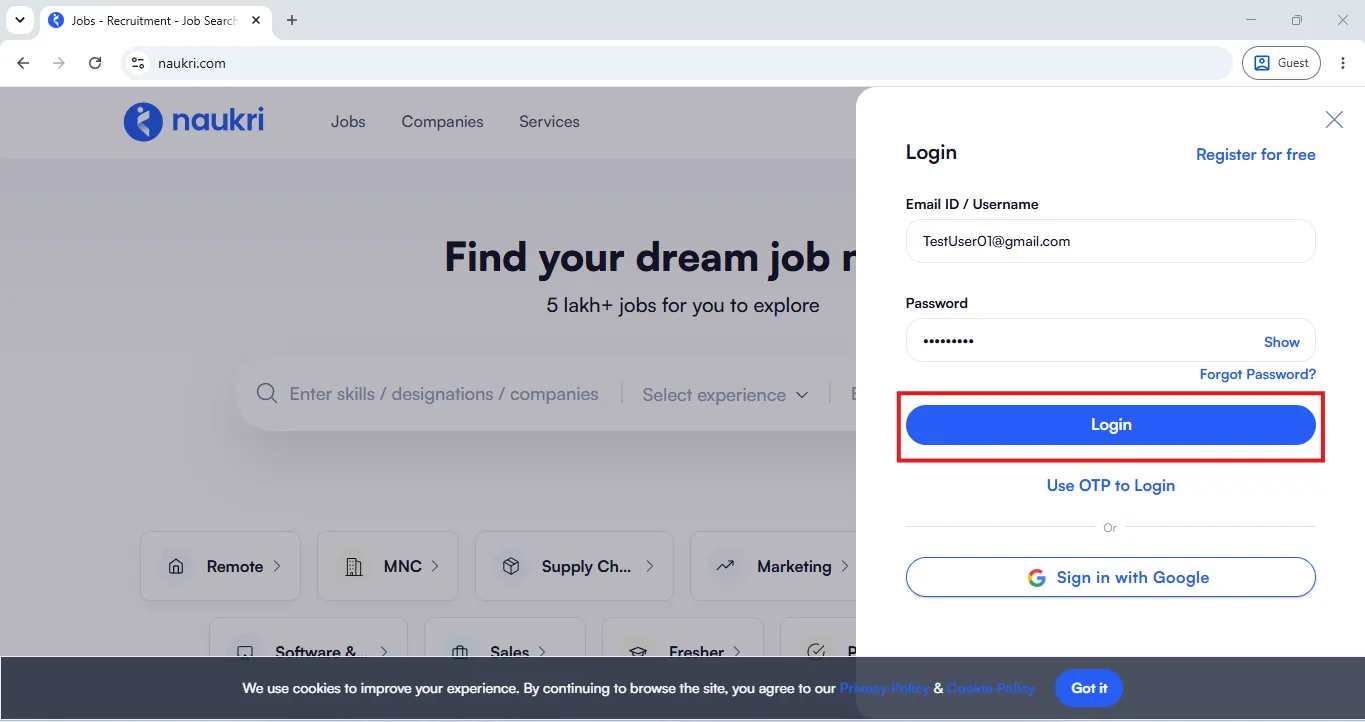Click the Remote category home icon

176,566
